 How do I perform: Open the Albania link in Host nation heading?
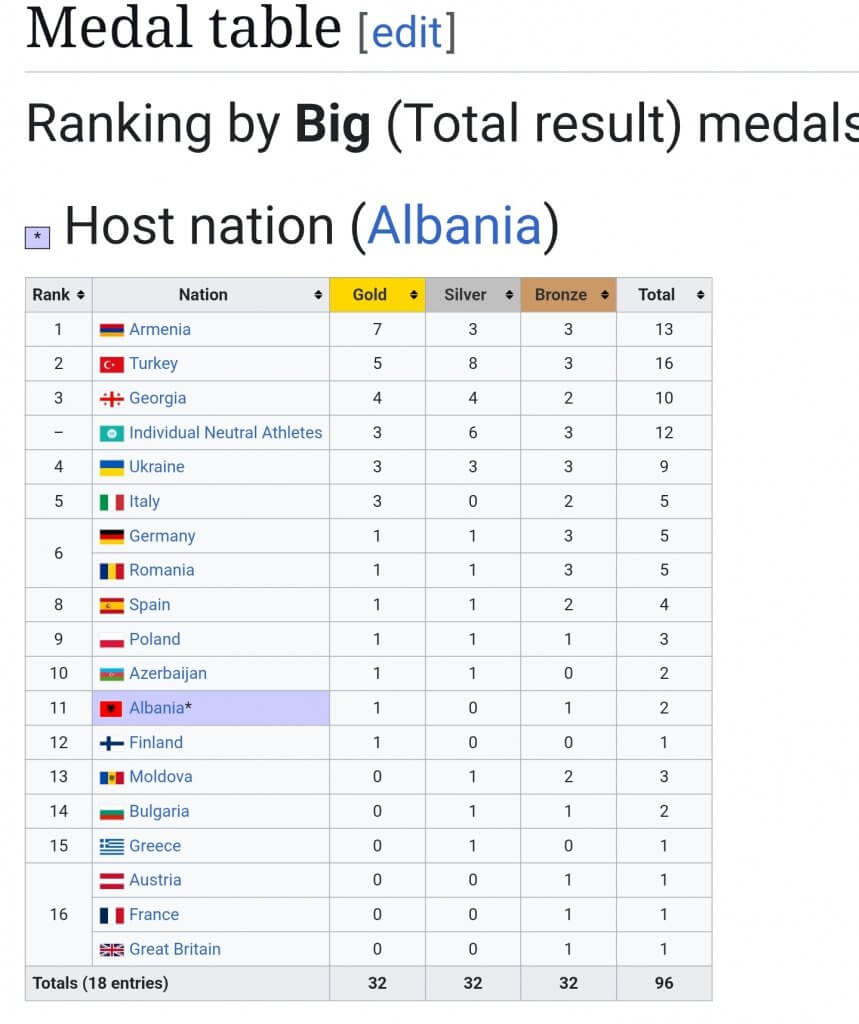[x=454, y=225]
